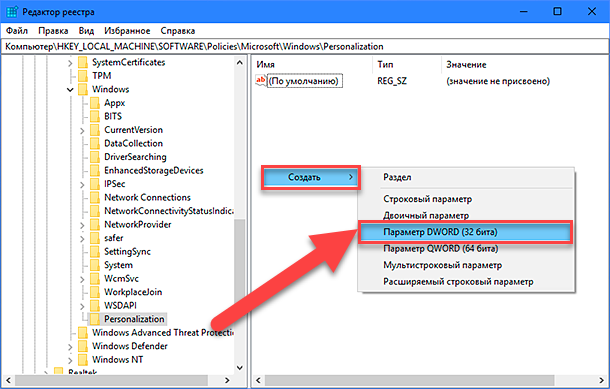610x389 pixels.
Task: Click the WorkplaceJoin folder icon
Action: [95, 292]
